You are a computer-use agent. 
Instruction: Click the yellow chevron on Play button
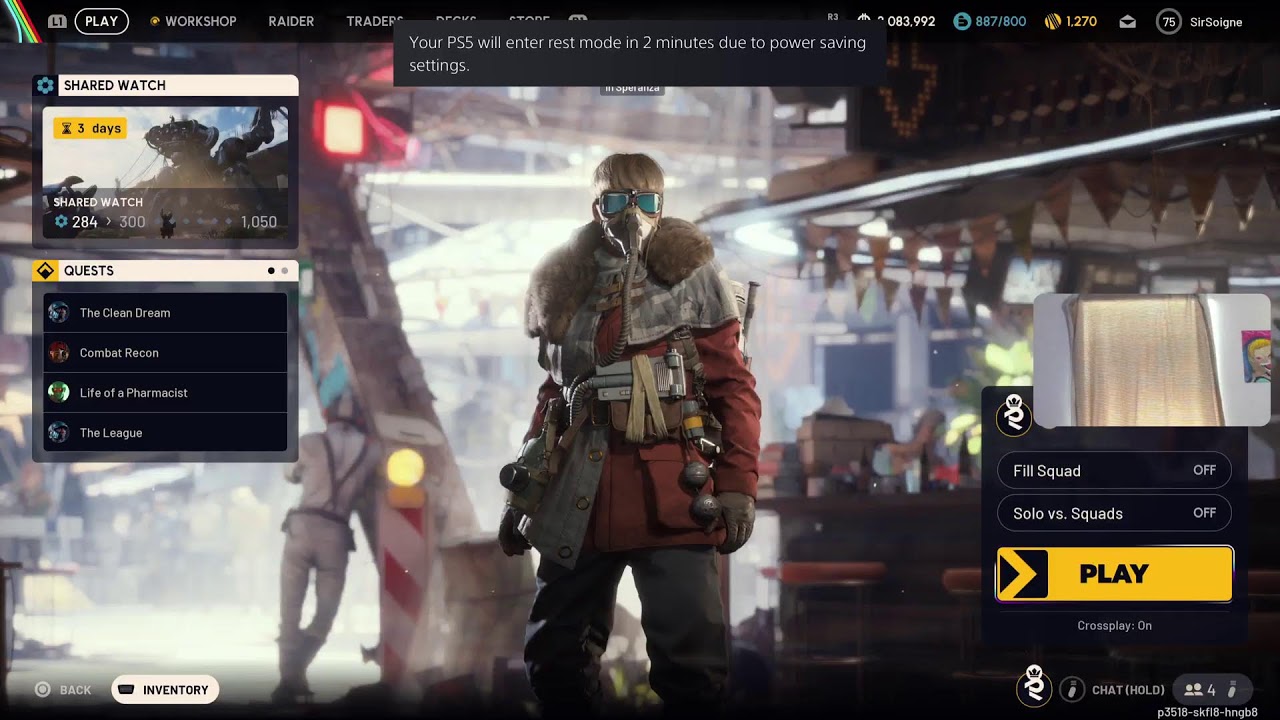pyautogui.click(x=1022, y=574)
